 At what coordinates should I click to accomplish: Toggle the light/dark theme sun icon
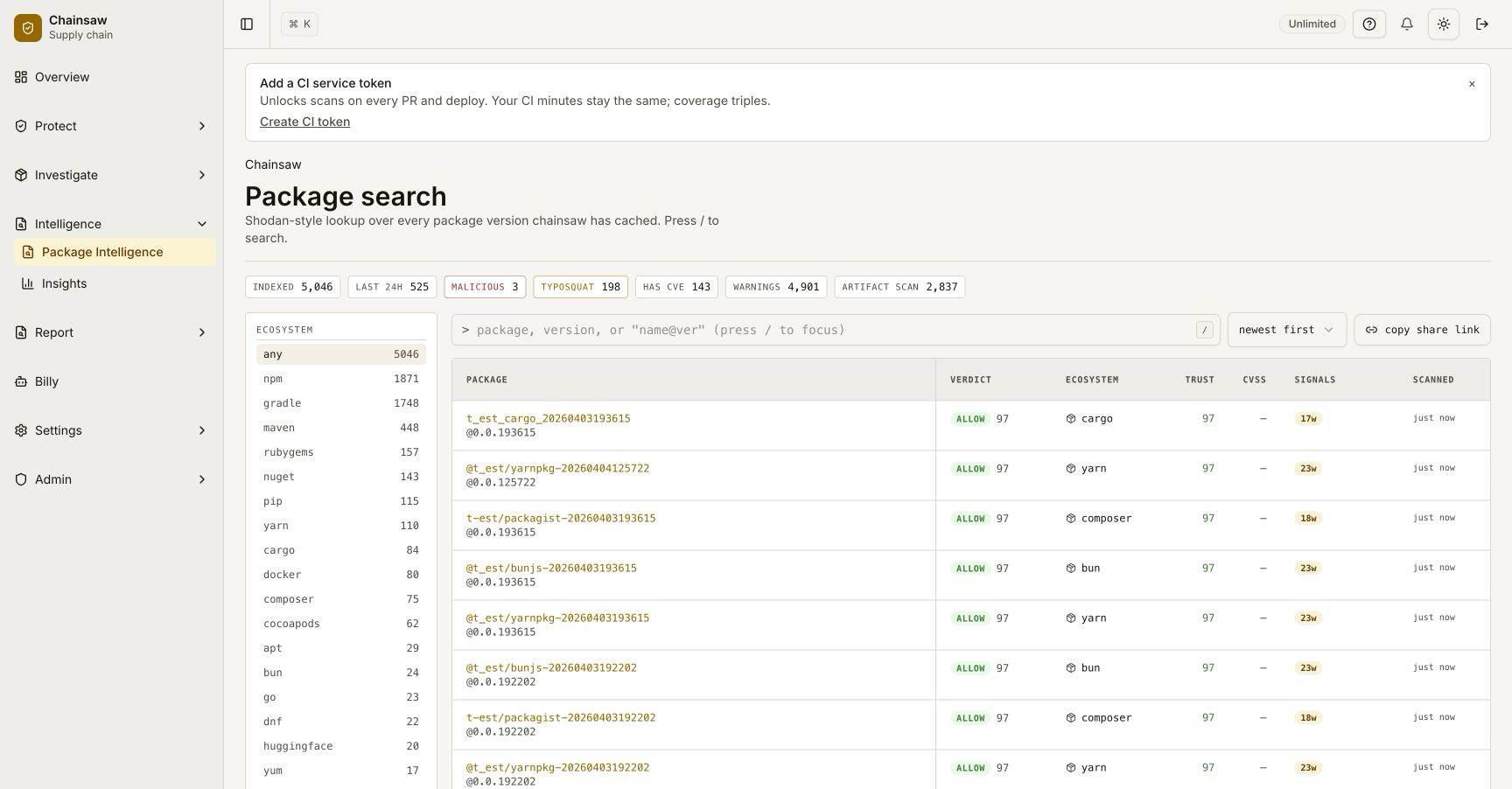coord(1444,24)
